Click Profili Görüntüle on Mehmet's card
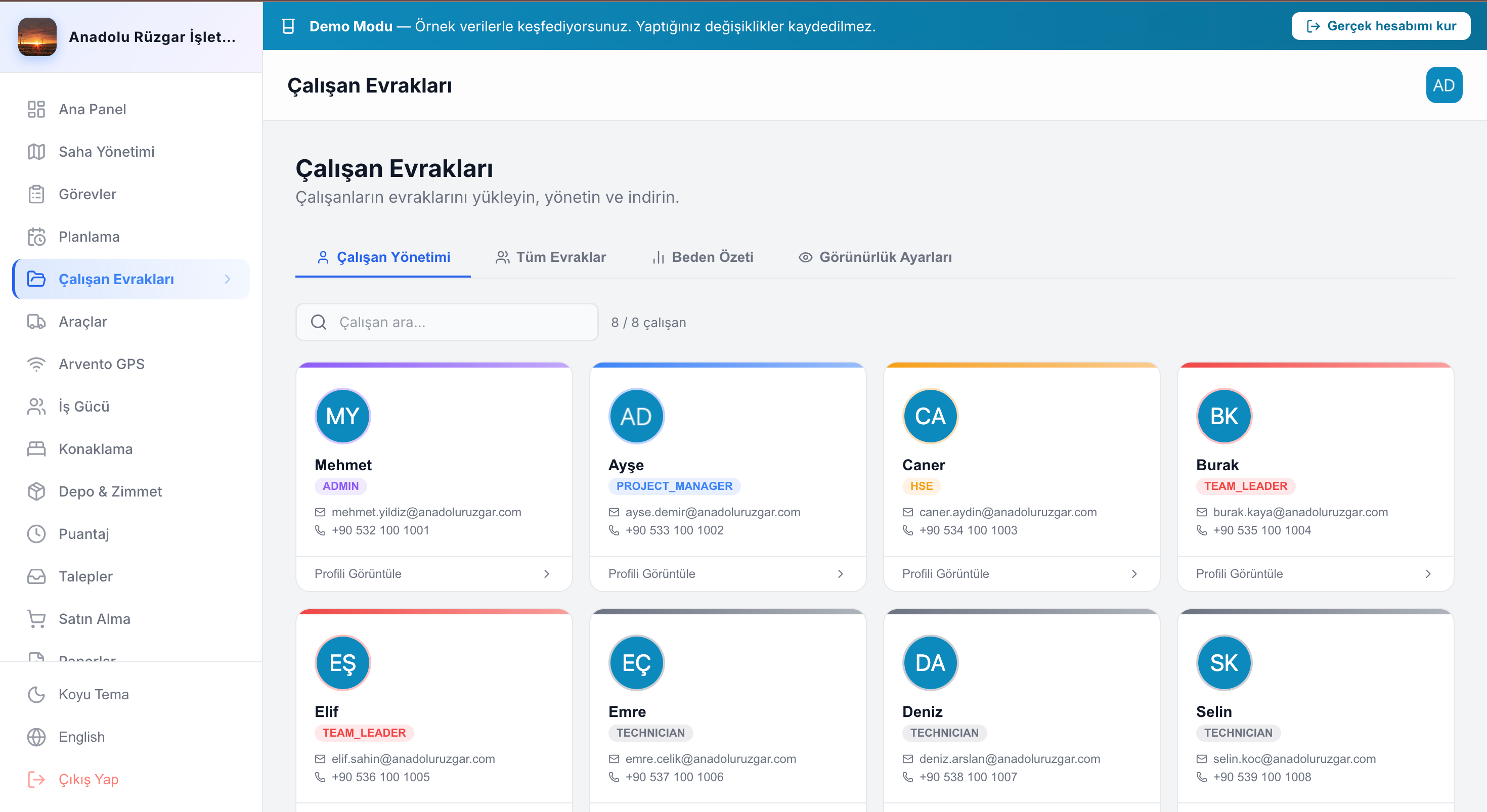 coord(358,574)
